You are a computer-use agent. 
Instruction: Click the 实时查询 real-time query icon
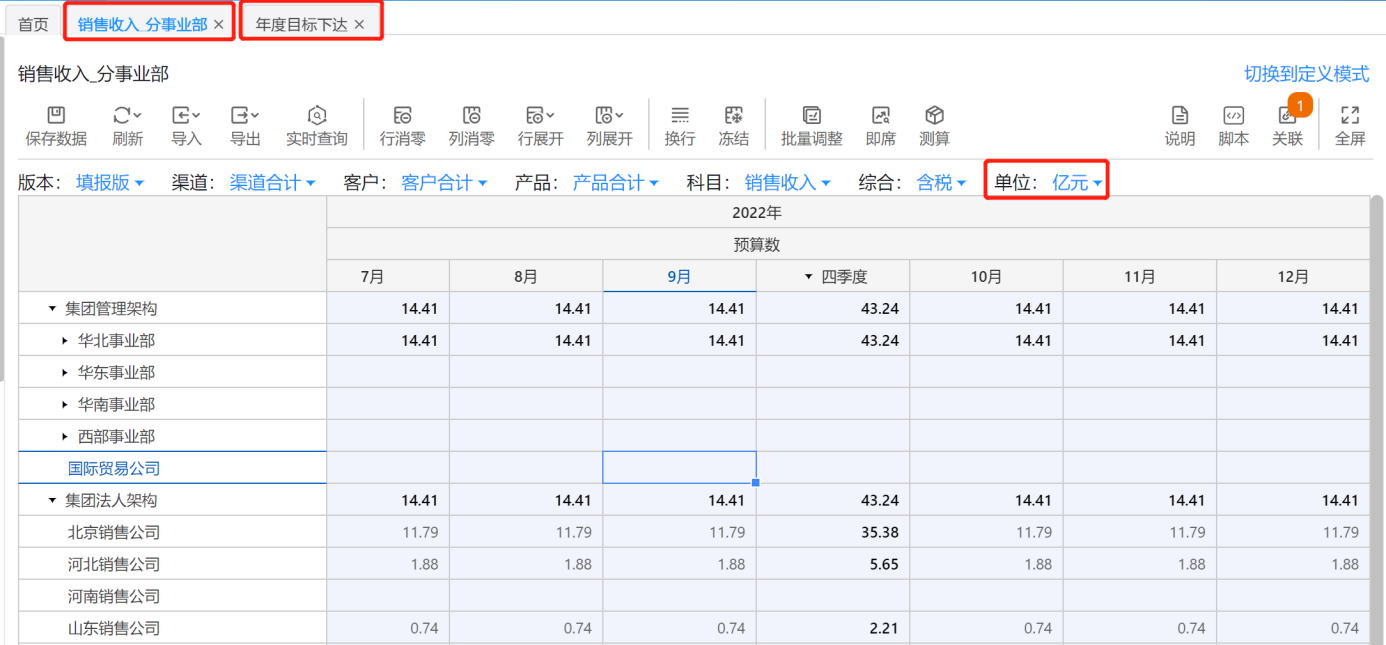tap(316, 116)
